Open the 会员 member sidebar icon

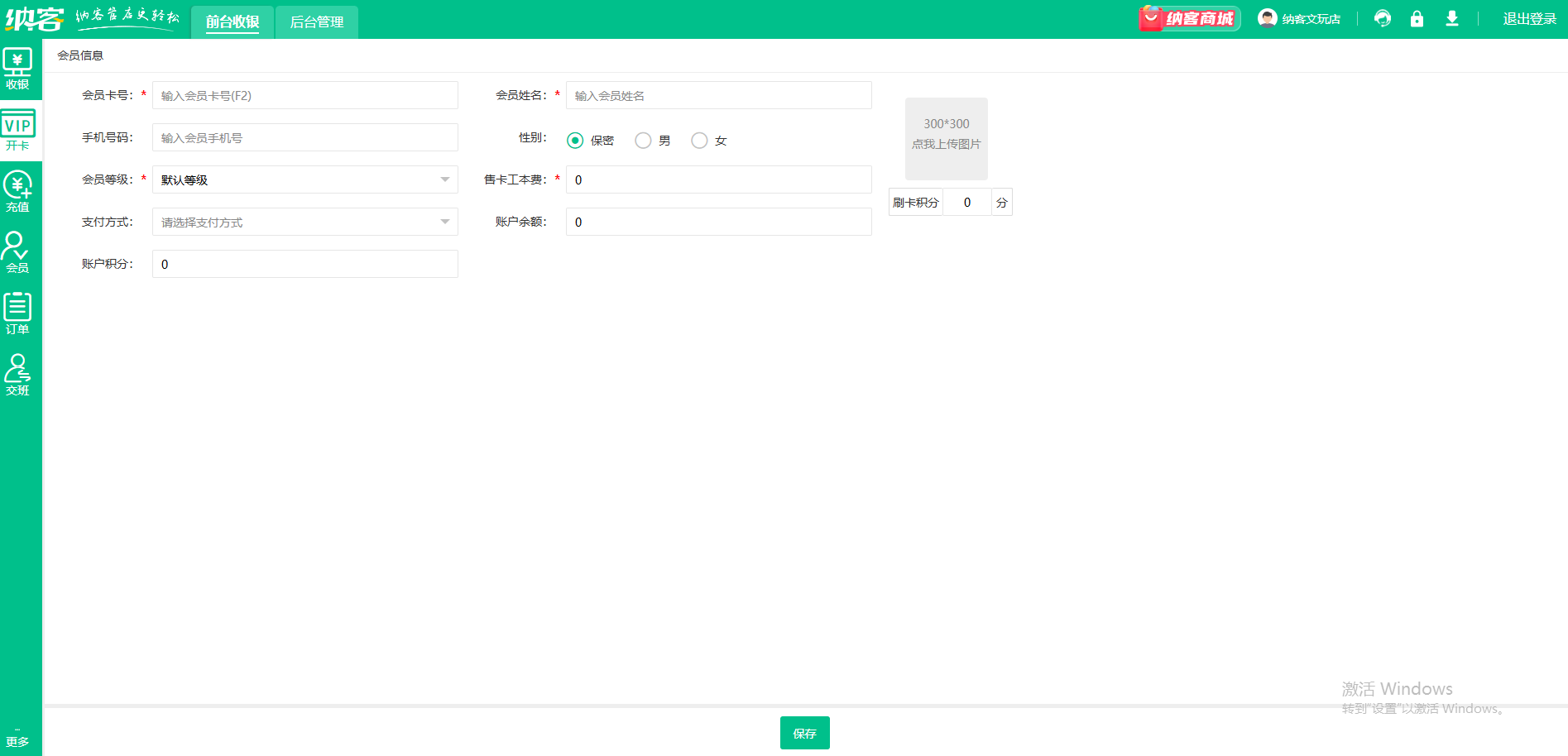[17, 253]
